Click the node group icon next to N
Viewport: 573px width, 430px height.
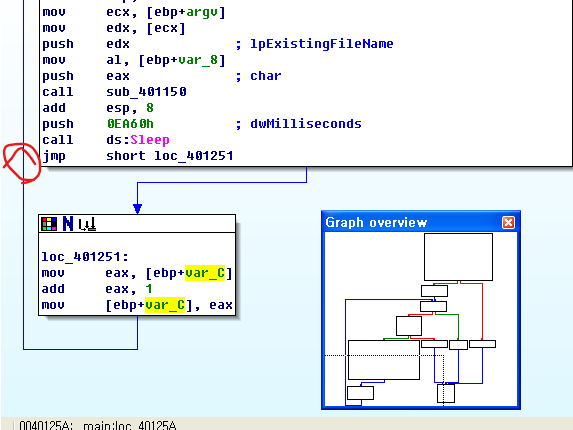coord(88,224)
